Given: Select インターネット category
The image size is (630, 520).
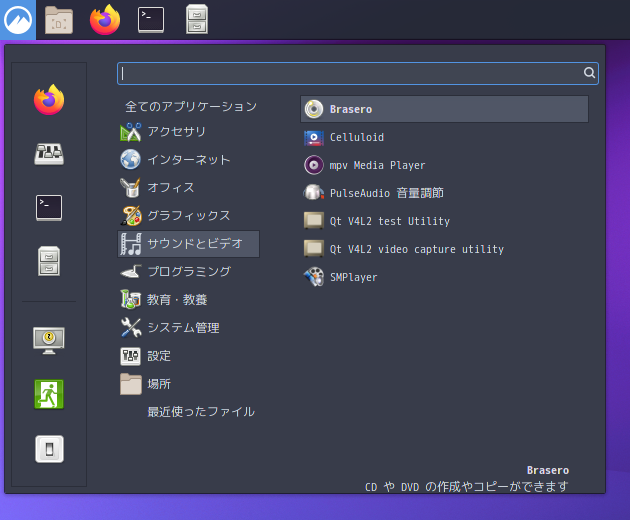Looking at the screenshot, I should (x=188, y=160).
